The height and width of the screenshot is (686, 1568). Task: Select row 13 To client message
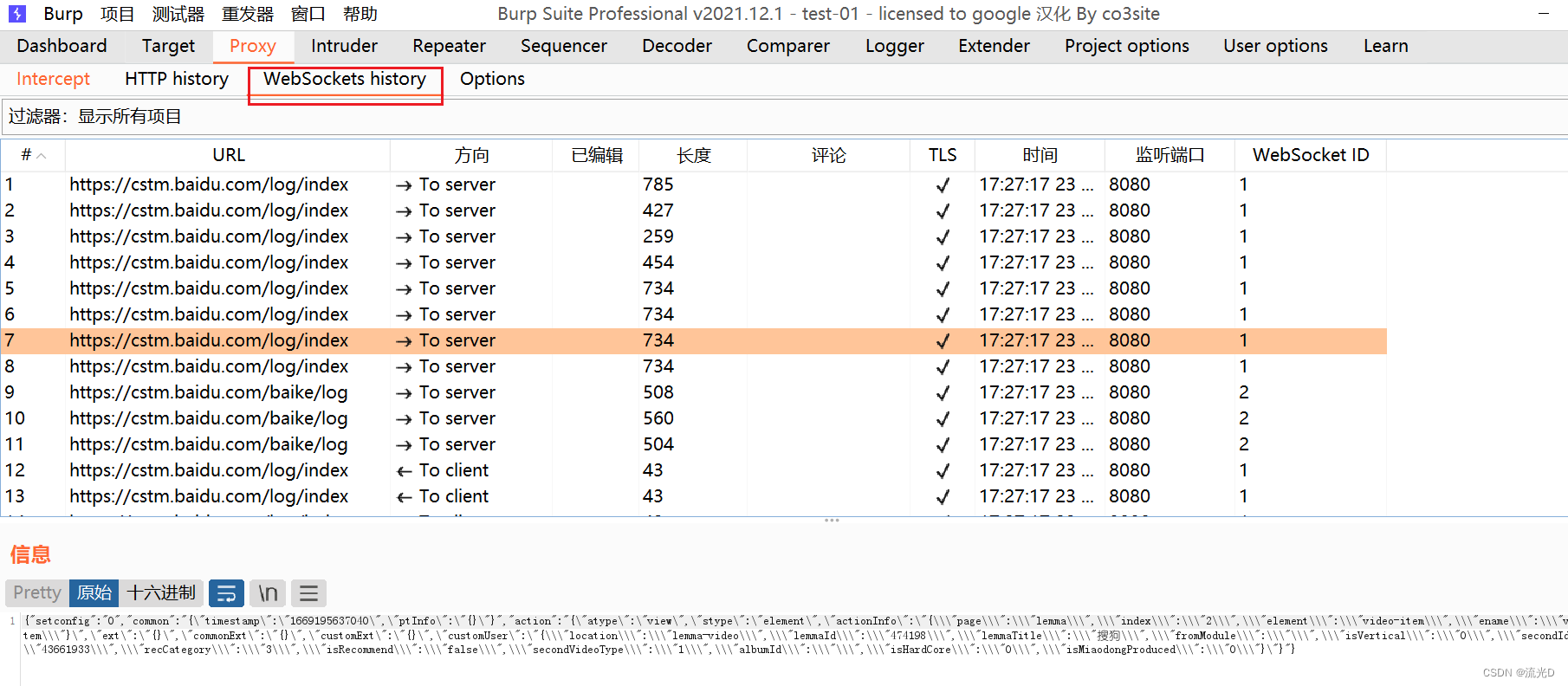click(694, 496)
